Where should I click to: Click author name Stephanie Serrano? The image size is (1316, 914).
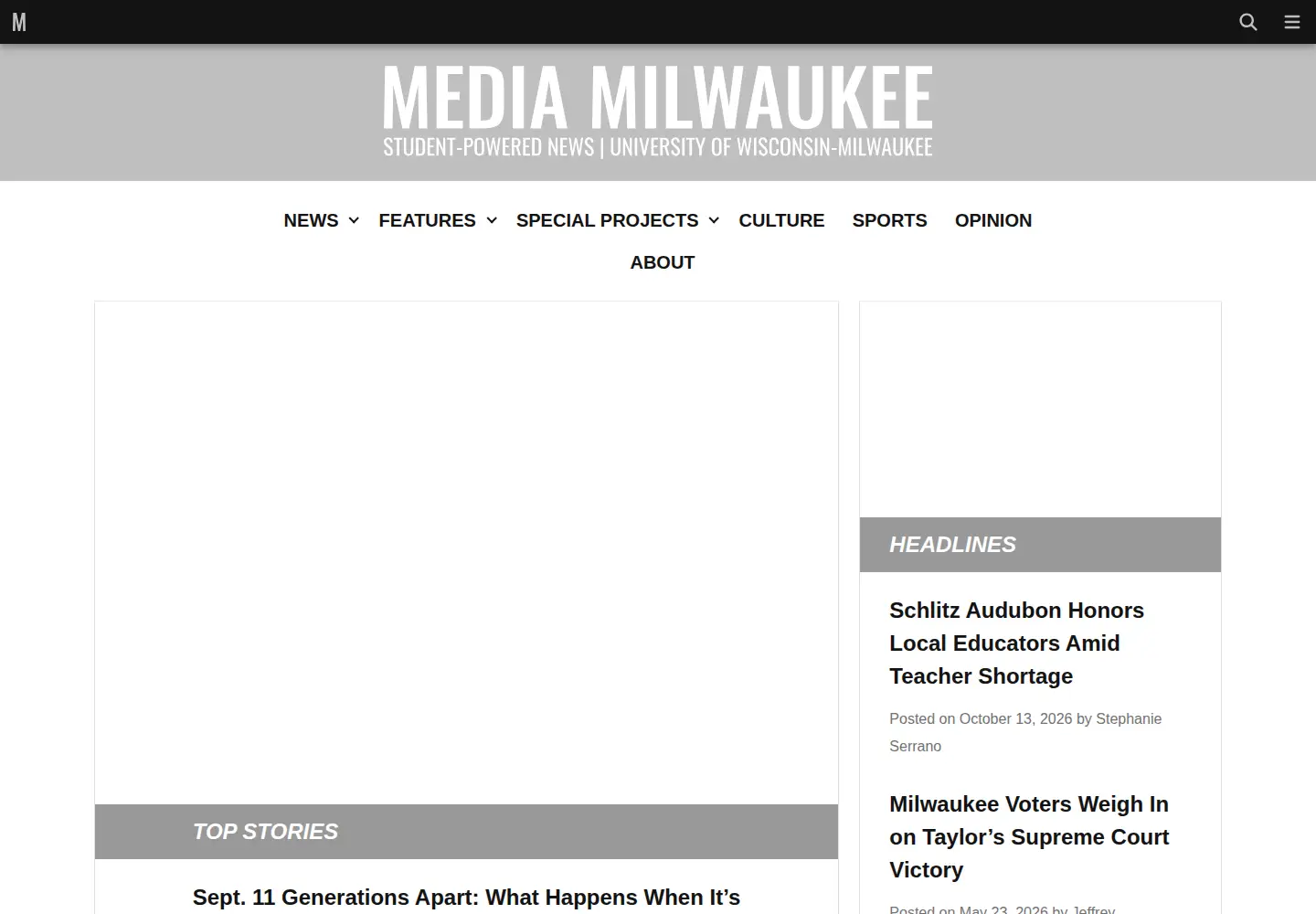(x=1025, y=732)
